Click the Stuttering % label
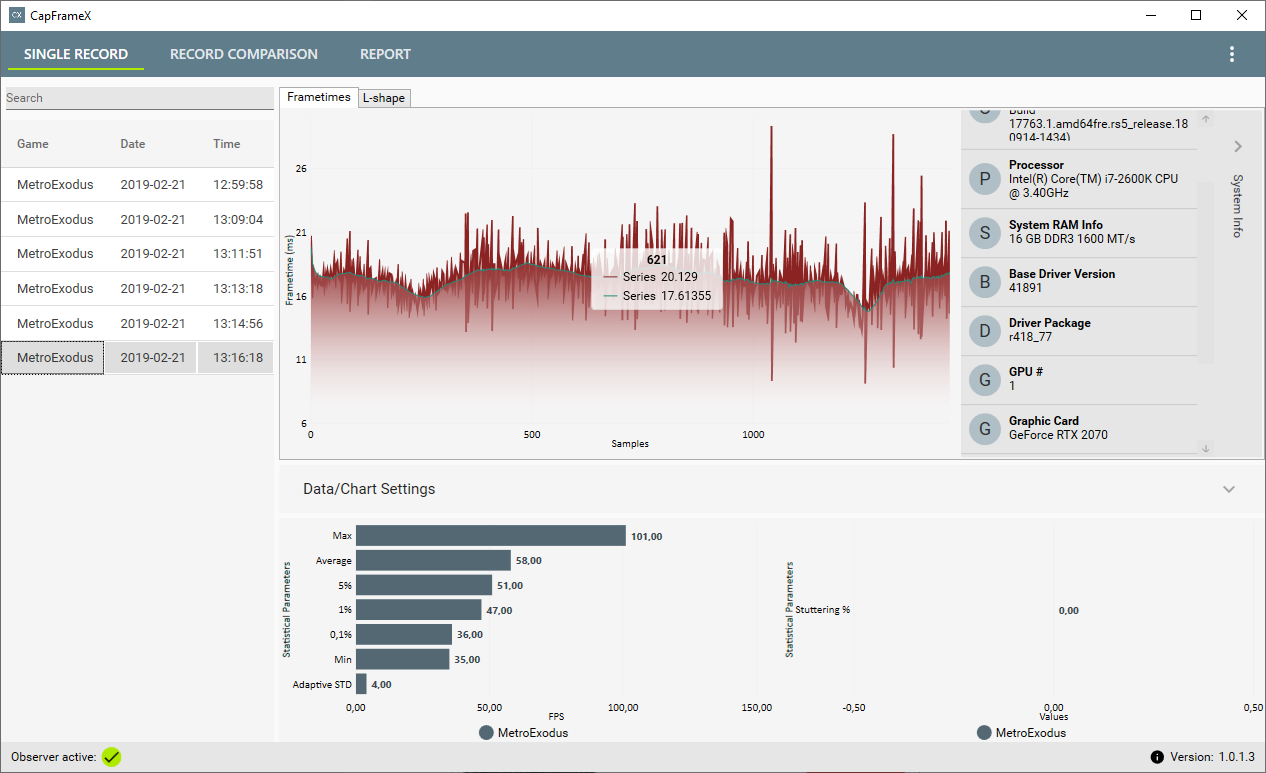This screenshot has width=1266, height=773. (823, 610)
